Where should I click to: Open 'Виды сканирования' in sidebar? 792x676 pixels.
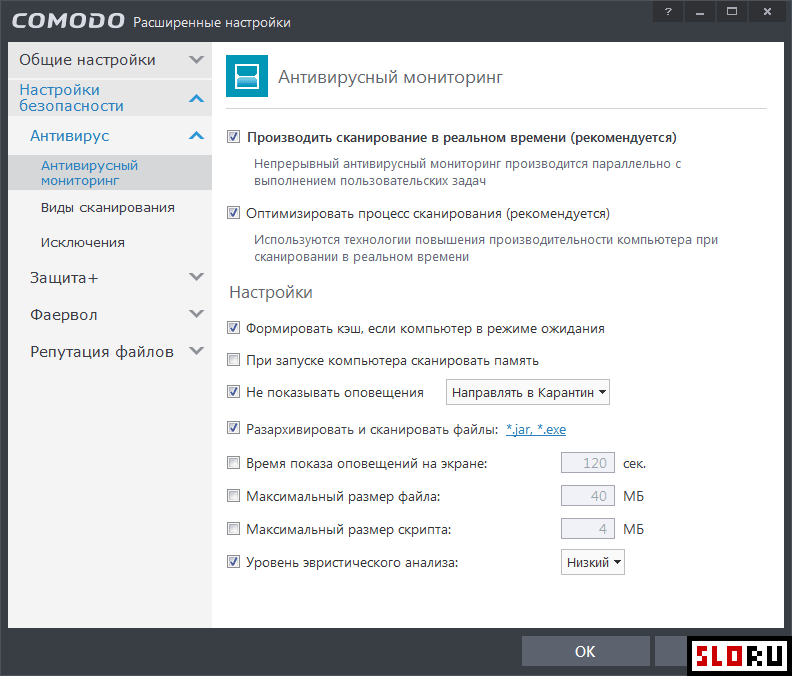click(108, 208)
